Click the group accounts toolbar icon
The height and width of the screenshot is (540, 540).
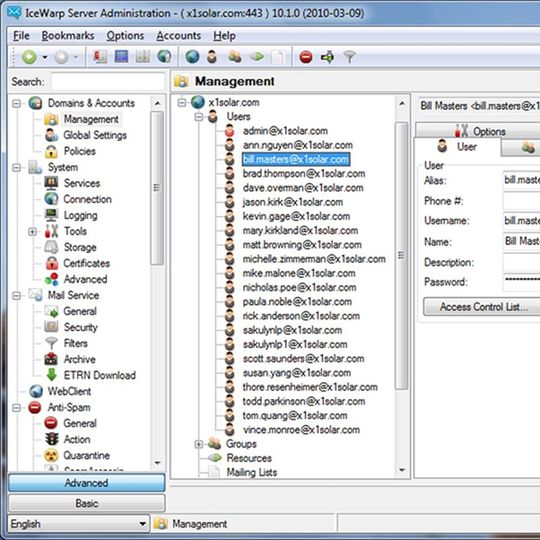point(235,57)
